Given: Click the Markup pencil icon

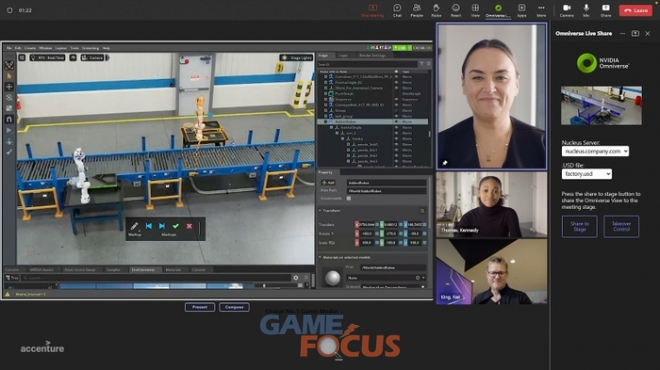Looking at the screenshot, I should click(x=134, y=226).
